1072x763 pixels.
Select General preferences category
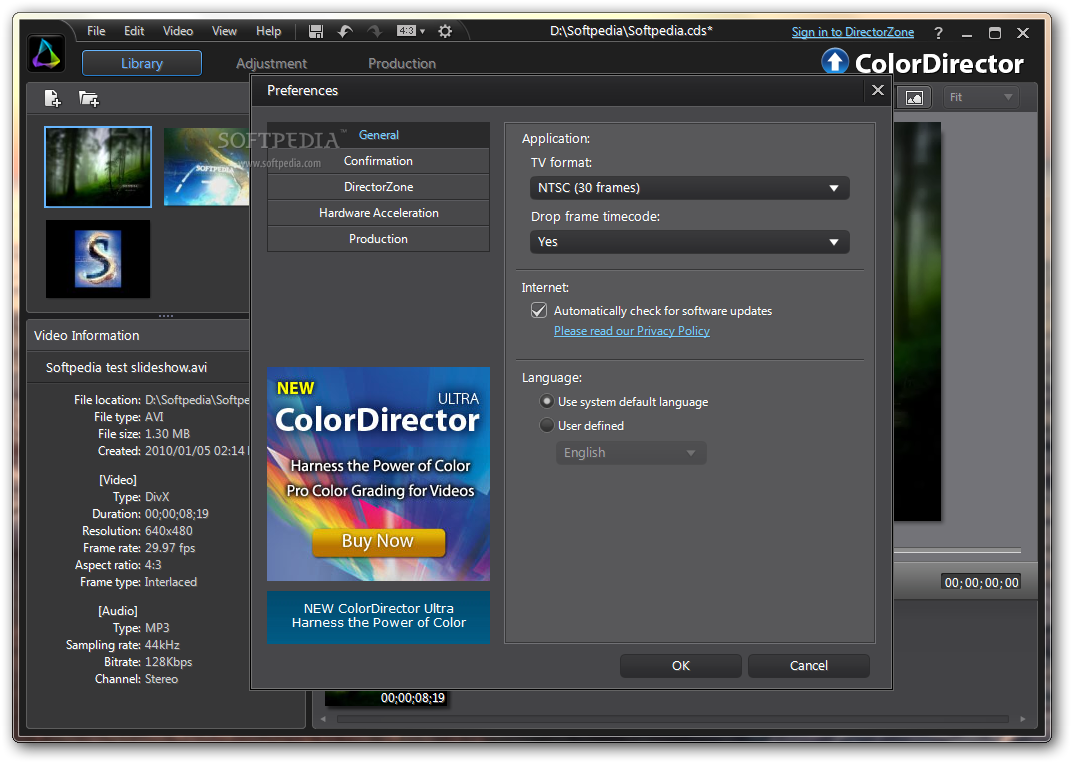(x=379, y=135)
